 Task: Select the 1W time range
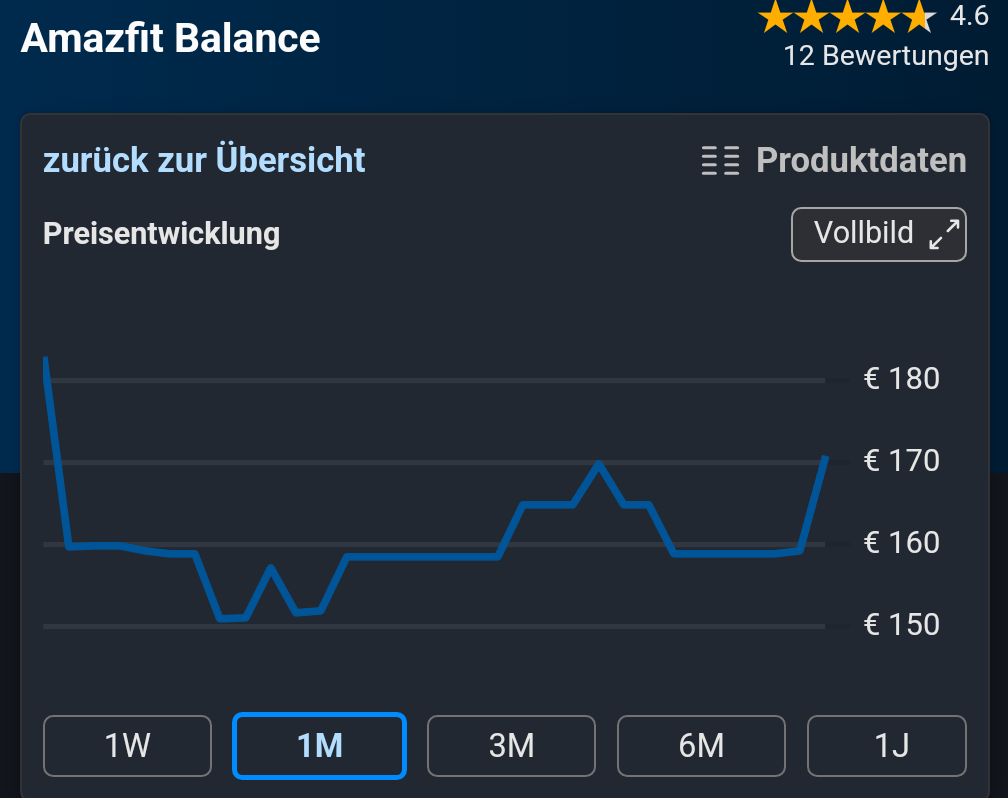click(128, 746)
